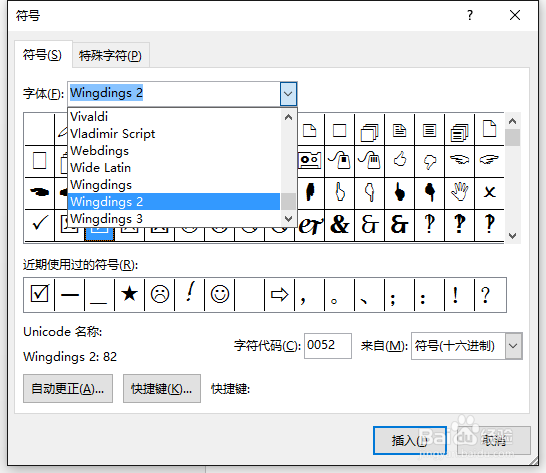
Task: Choose recently used upright exclamation mark
Action: 459,295
